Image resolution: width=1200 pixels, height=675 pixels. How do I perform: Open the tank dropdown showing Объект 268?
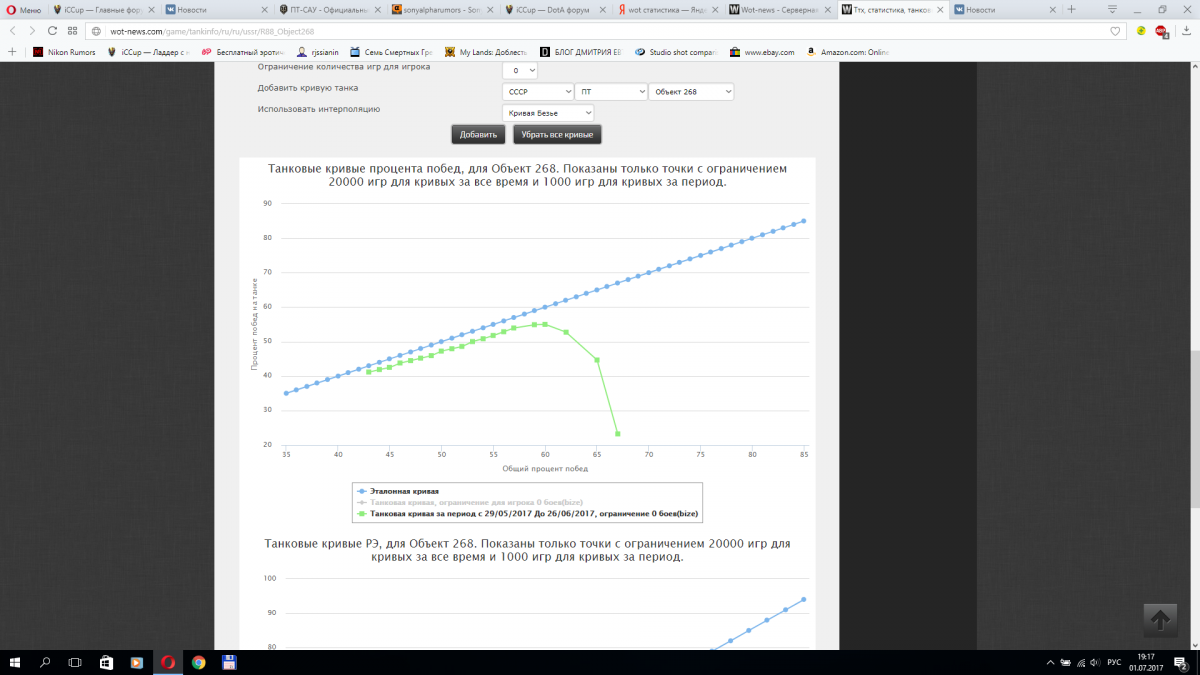691,91
